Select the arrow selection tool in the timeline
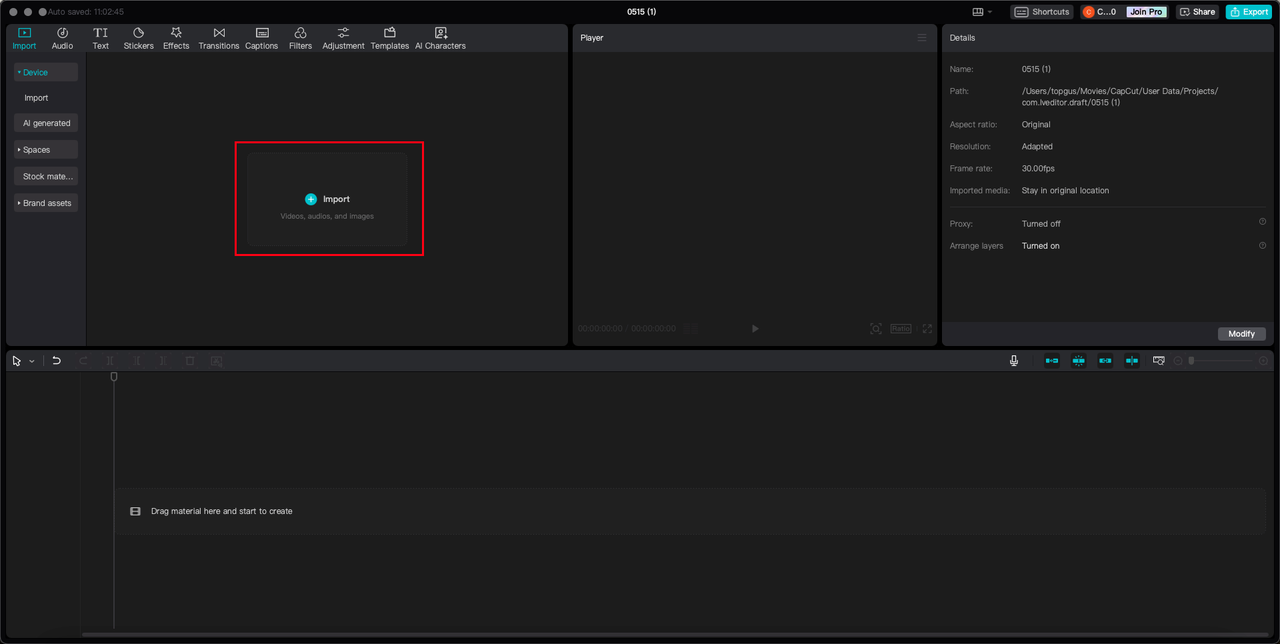 click(x=17, y=361)
